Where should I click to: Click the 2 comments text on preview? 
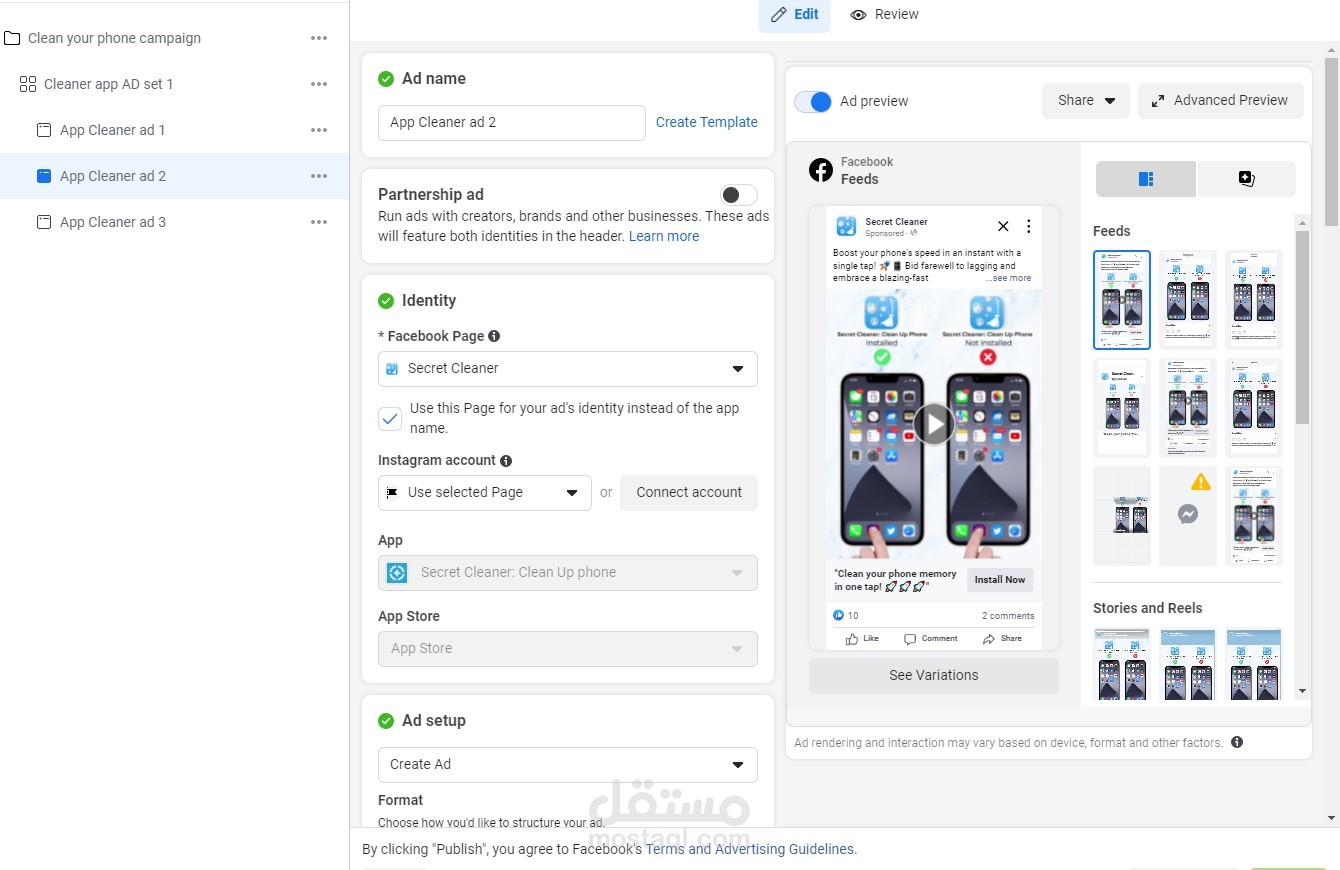(1008, 616)
